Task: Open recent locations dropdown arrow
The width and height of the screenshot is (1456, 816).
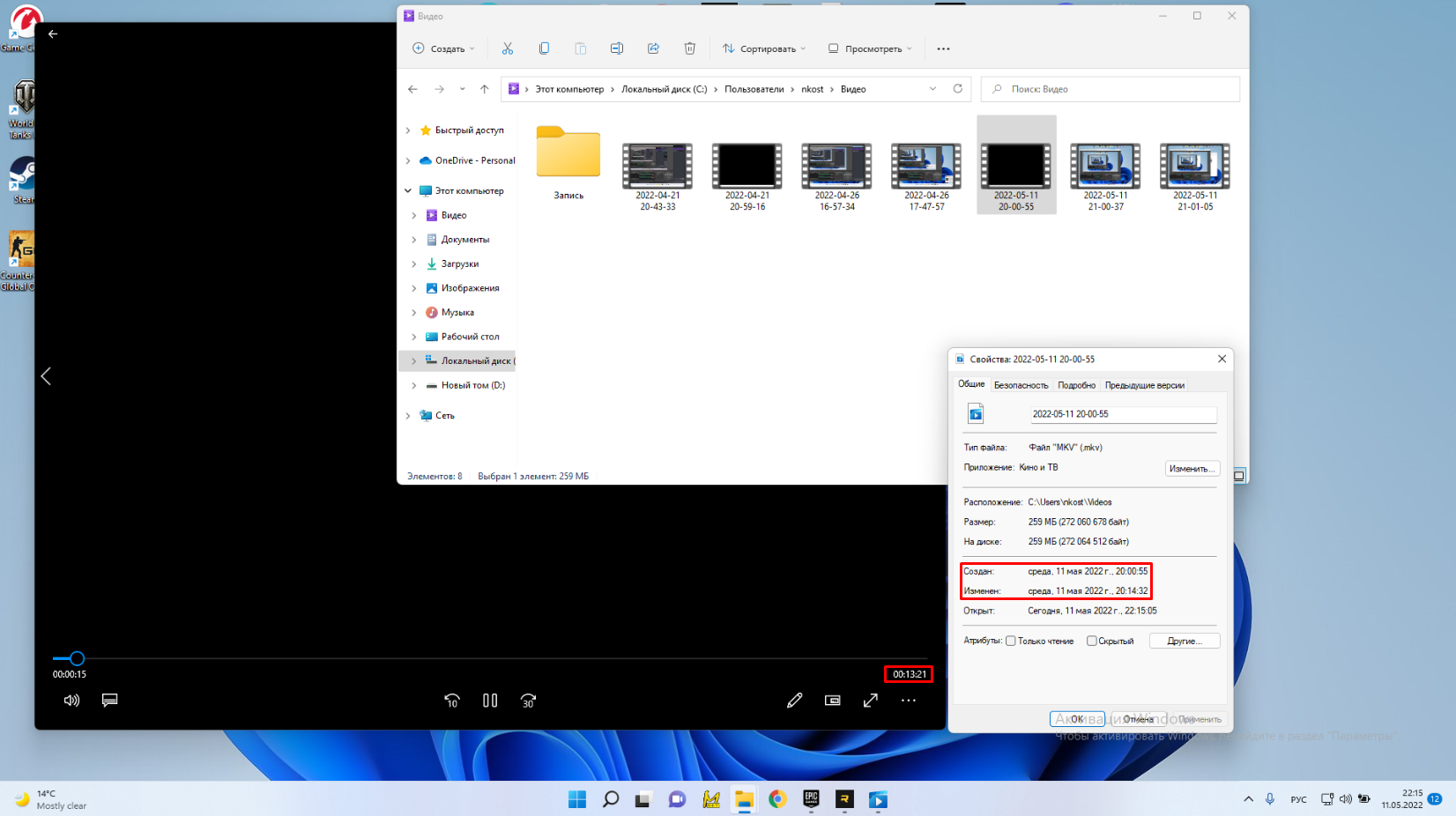Action: tap(463, 89)
